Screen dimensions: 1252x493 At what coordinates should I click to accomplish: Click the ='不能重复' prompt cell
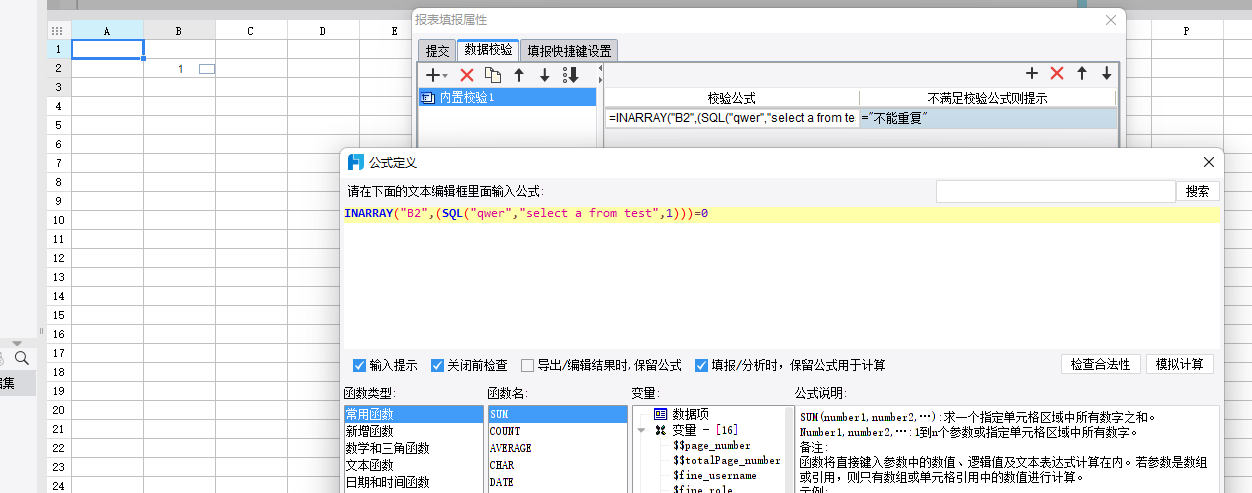click(987, 118)
